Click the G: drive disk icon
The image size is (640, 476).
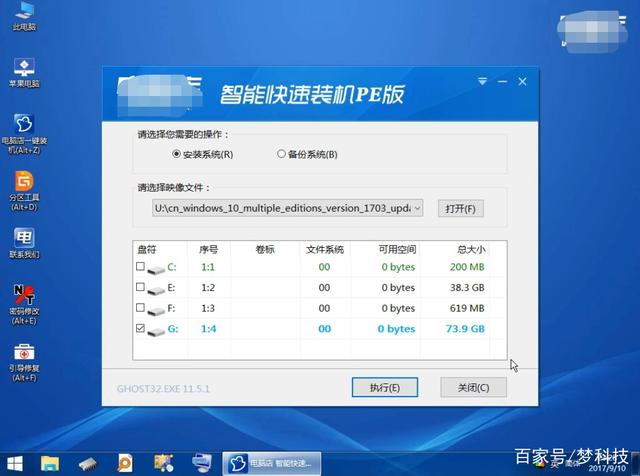(x=156, y=331)
